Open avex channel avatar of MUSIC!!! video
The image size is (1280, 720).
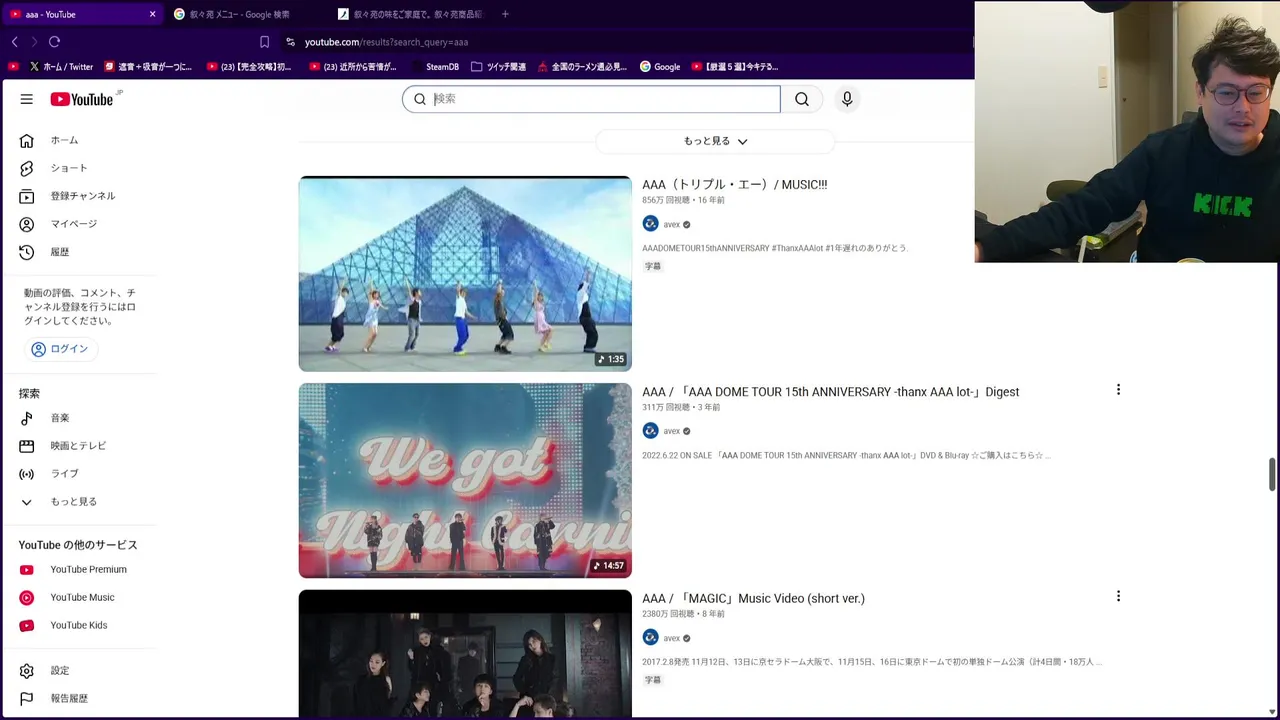(650, 224)
